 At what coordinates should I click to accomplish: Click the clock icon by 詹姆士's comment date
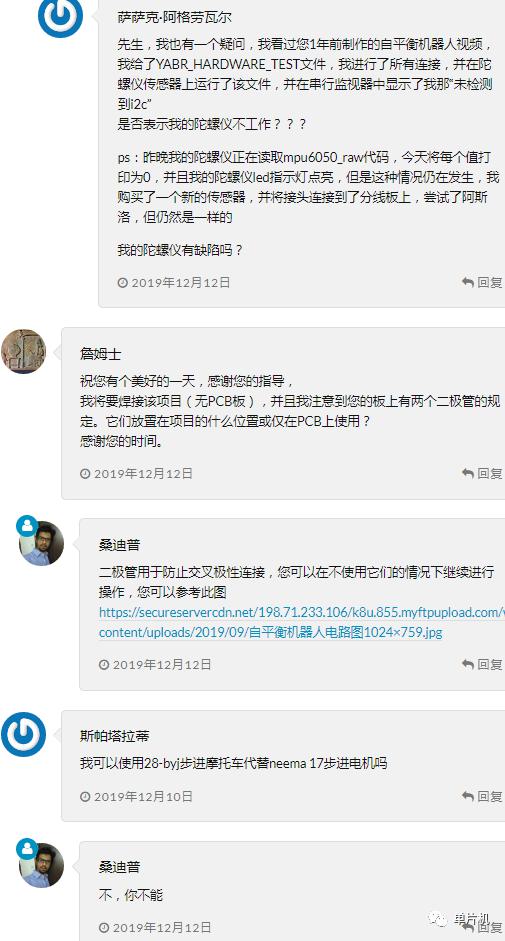(85, 474)
